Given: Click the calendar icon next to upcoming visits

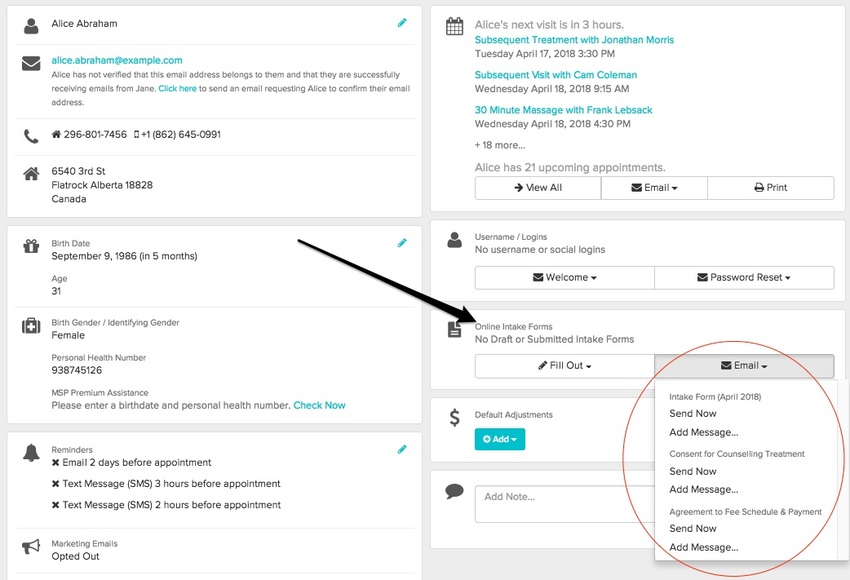Looking at the screenshot, I should 455,26.
